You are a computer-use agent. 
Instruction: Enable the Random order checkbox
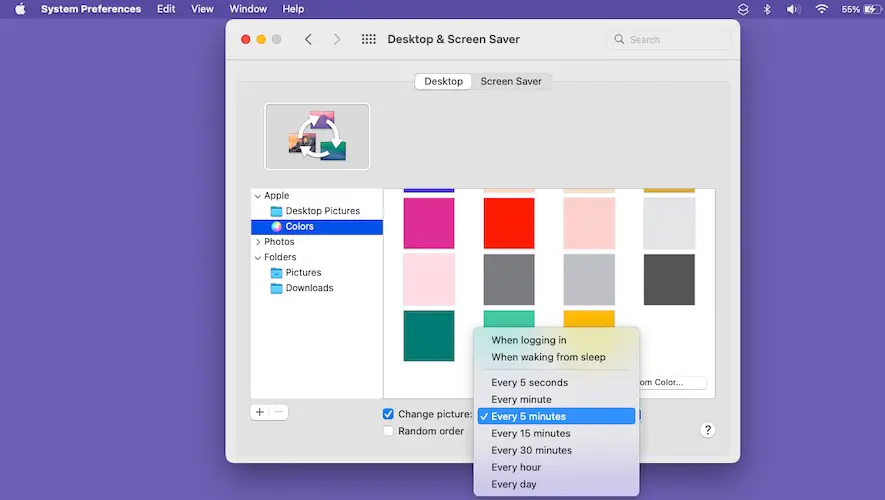[x=388, y=431]
